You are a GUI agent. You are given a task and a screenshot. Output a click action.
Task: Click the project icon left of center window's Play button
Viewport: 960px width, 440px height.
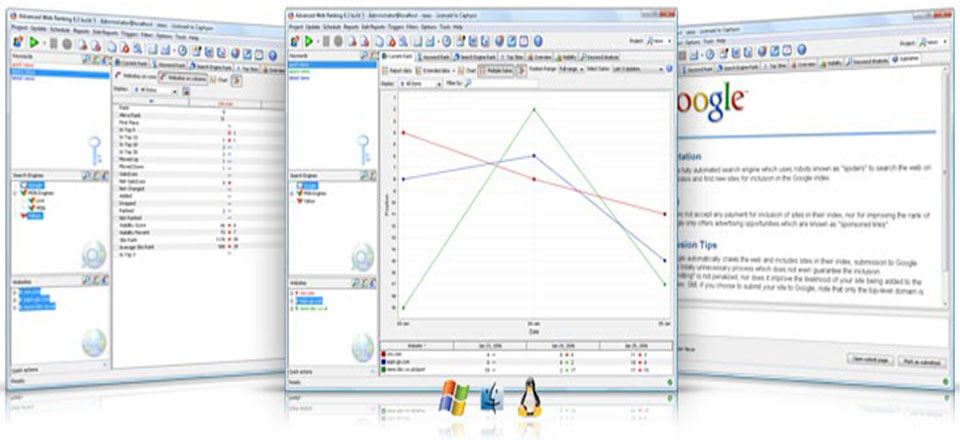point(295,41)
